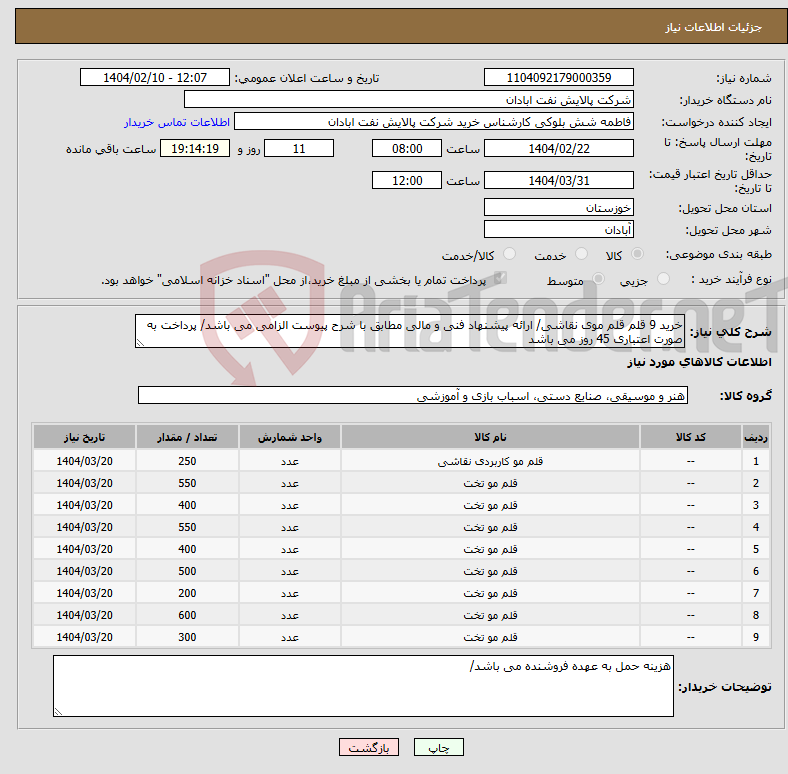Viewport: 788px width, 774px height.
Task: Open buyer contact info link
Action: [x=177, y=122]
